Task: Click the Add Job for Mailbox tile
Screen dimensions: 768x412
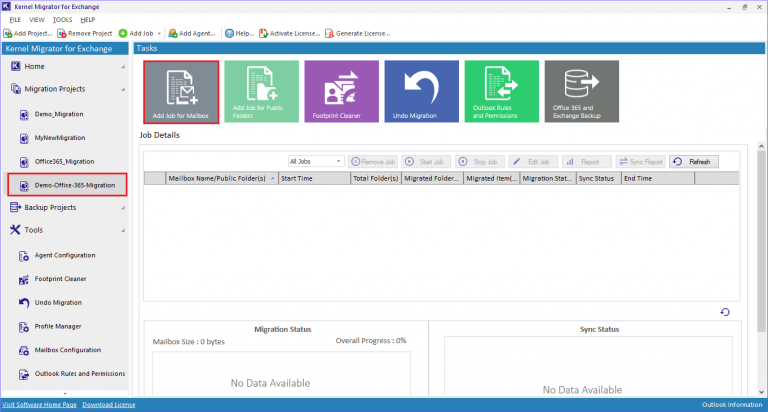Action: (181, 92)
